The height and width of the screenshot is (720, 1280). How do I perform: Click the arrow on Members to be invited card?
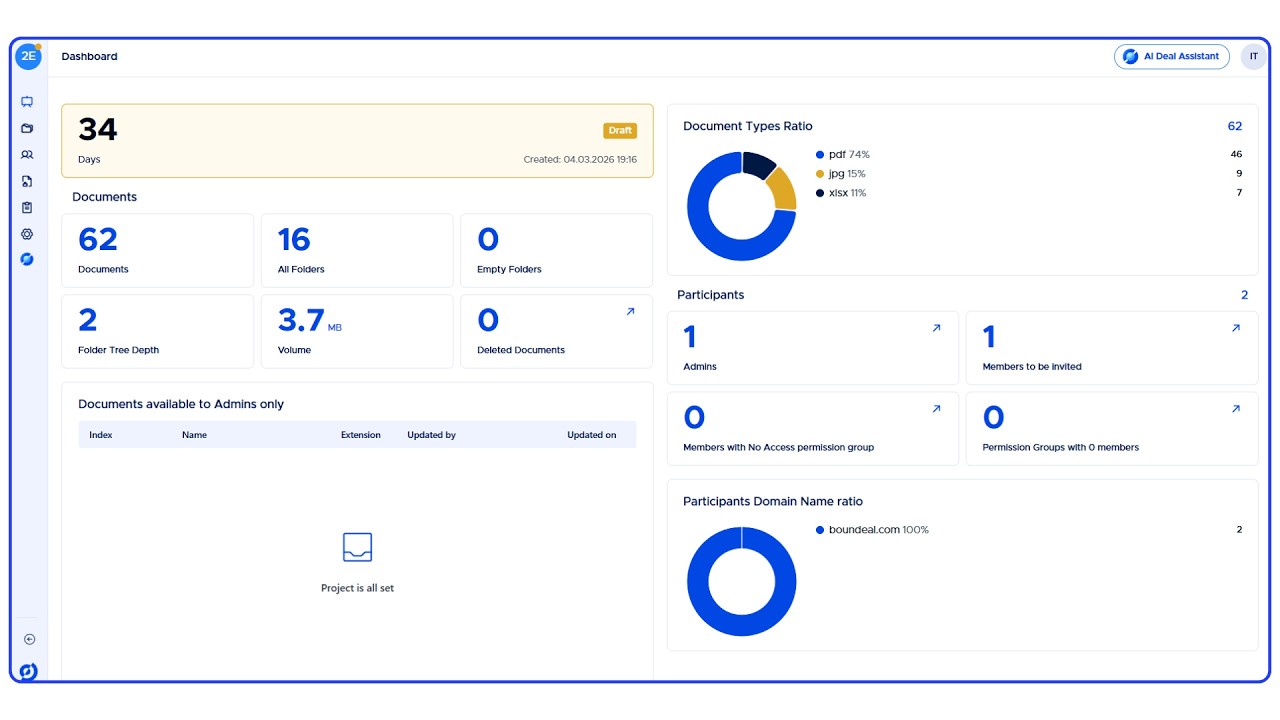[x=1236, y=328]
